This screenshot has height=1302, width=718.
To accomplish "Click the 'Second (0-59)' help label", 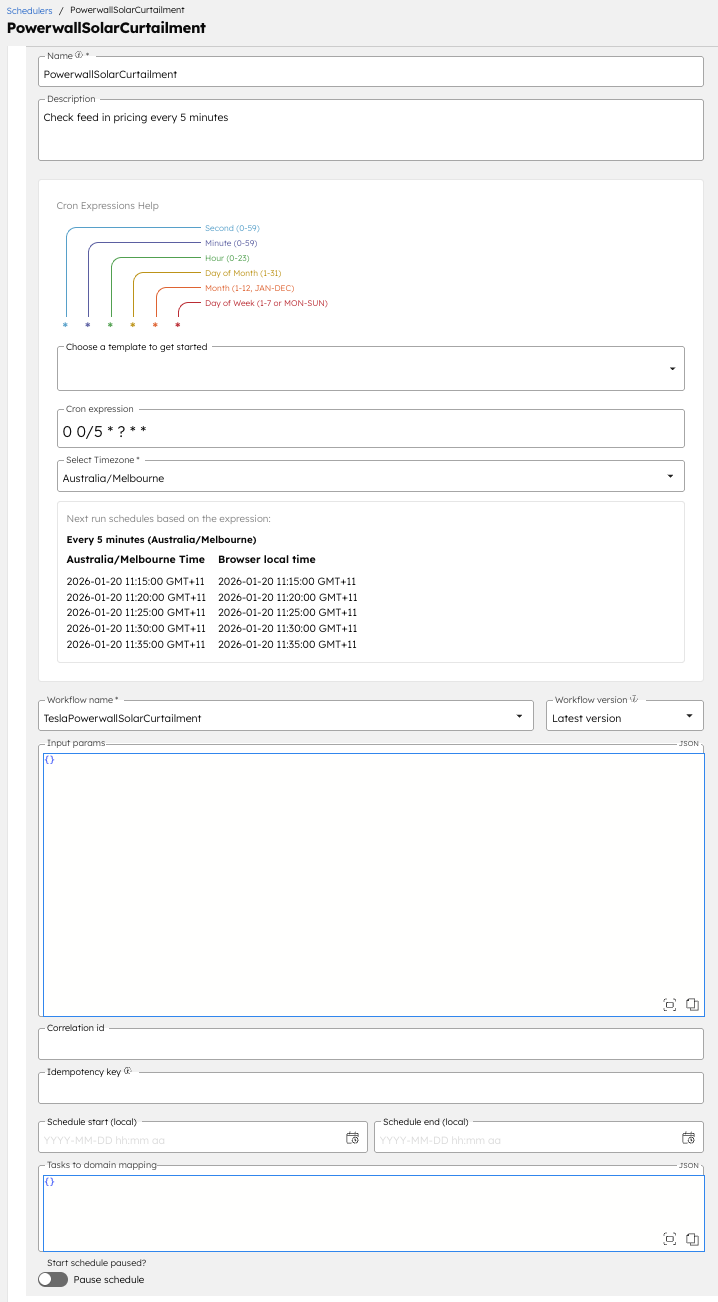I will (232, 228).
